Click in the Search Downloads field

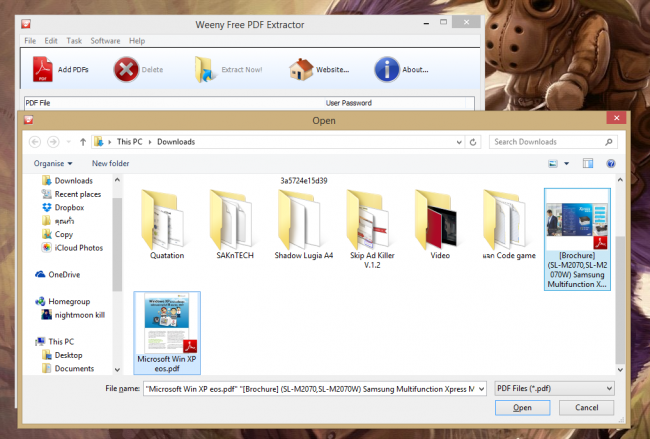pyautogui.click(x=553, y=142)
